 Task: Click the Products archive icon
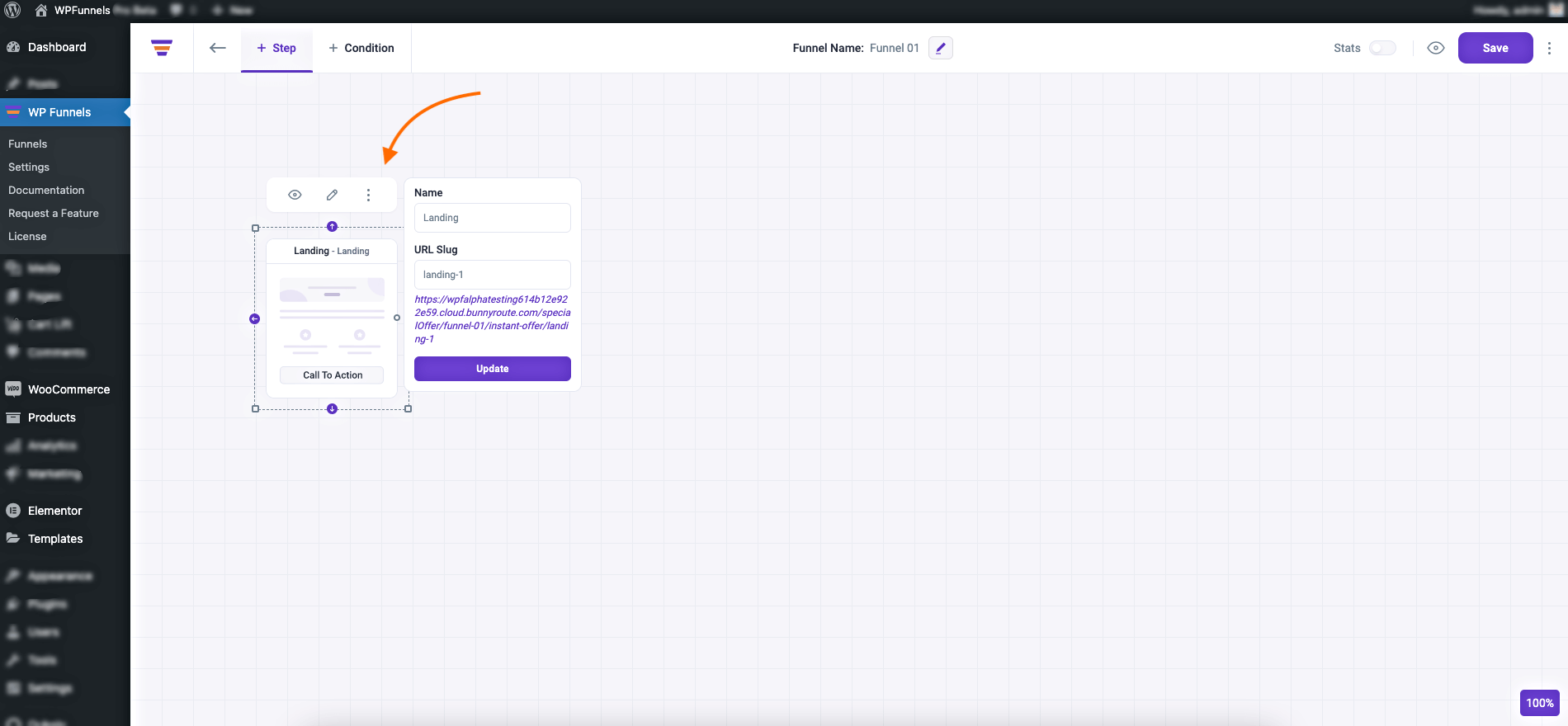[x=13, y=417]
